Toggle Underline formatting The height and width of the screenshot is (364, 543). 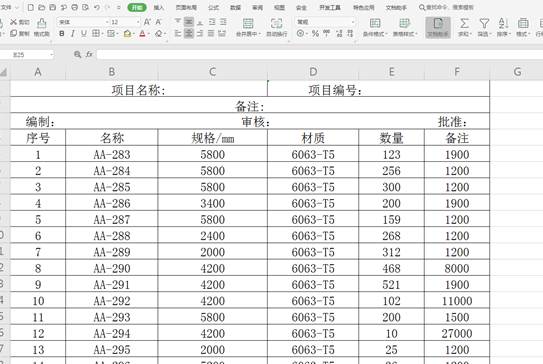83,34
